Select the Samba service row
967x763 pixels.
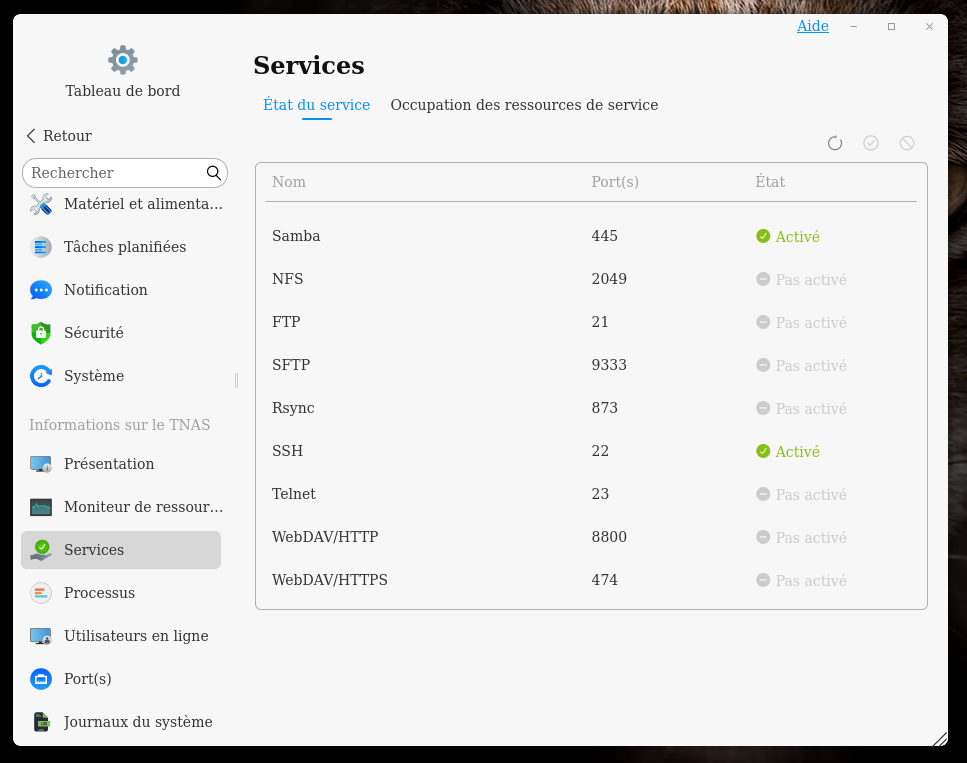pos(590,236)
